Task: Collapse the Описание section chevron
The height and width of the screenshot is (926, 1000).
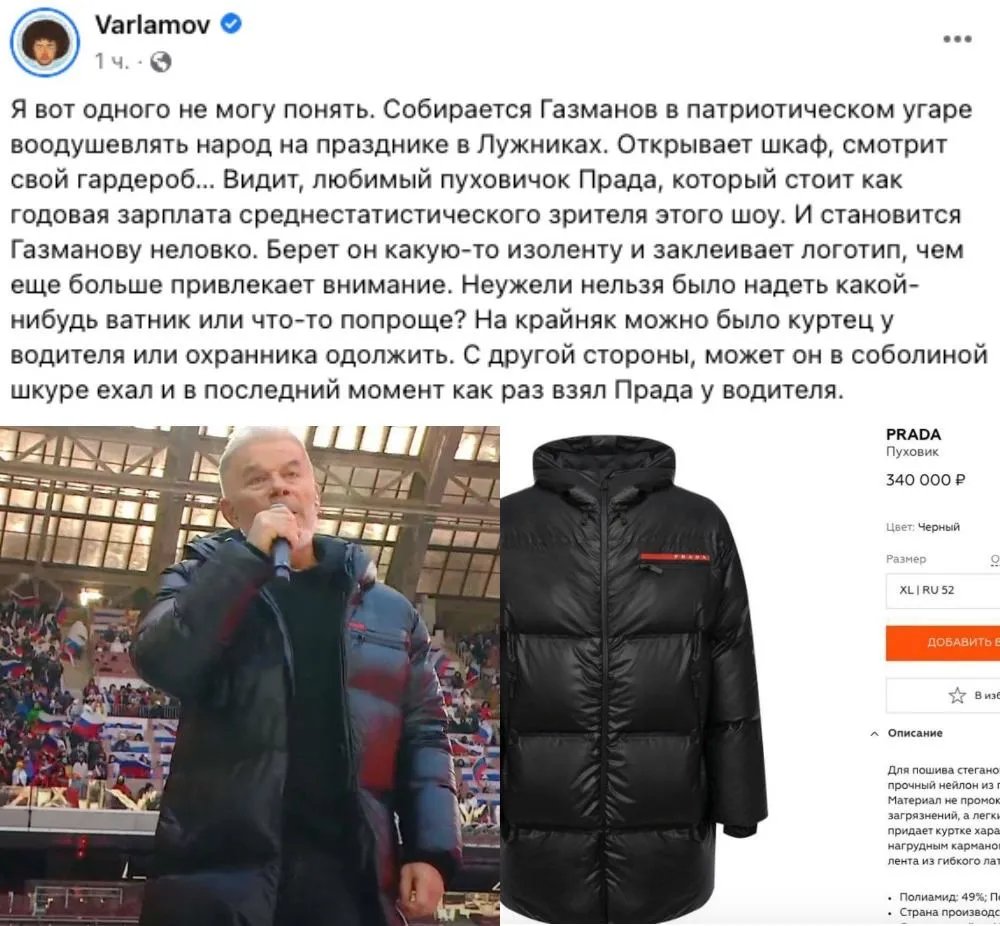Action: point(874,733)
